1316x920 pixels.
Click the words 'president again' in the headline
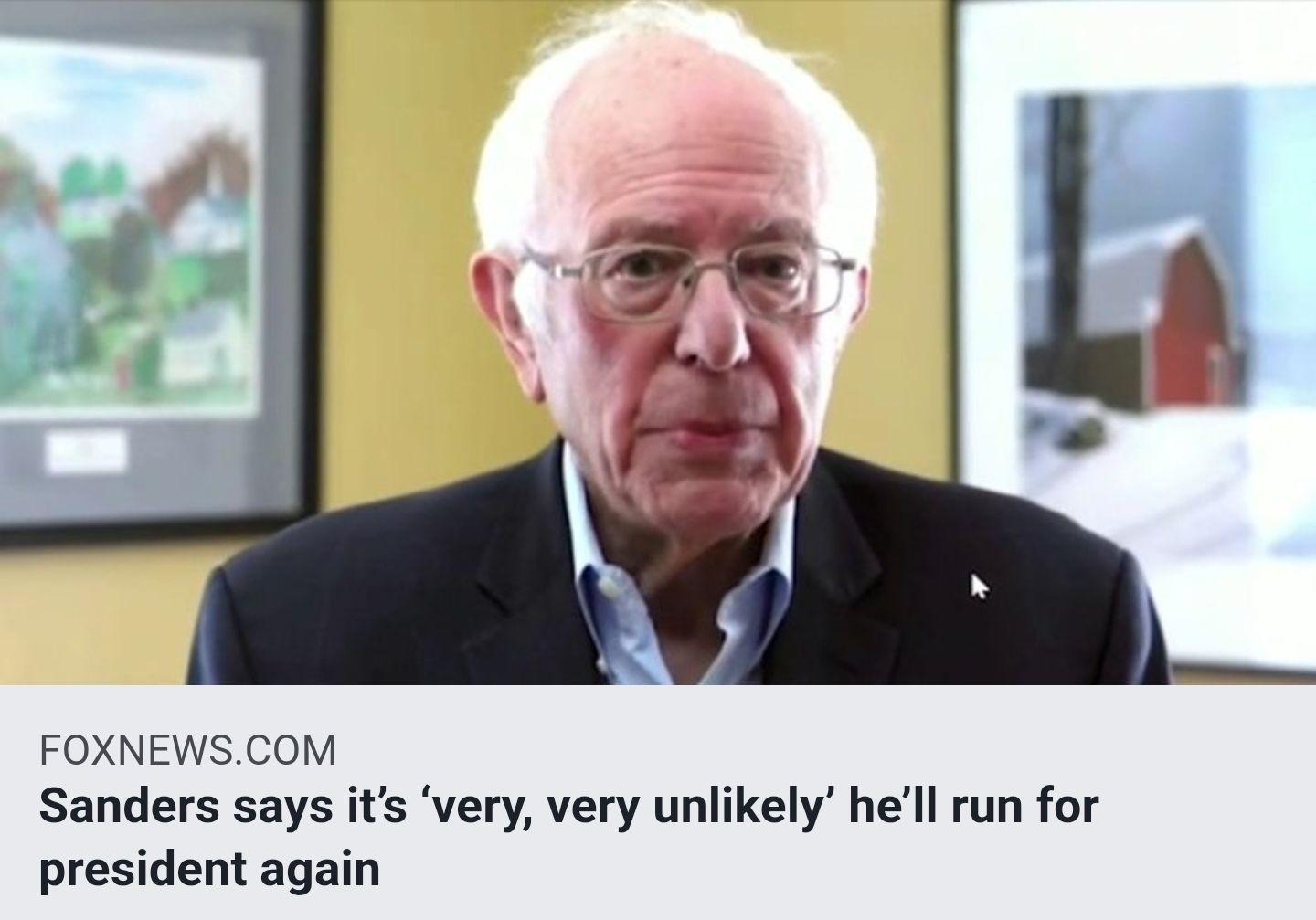coord(208,868)
